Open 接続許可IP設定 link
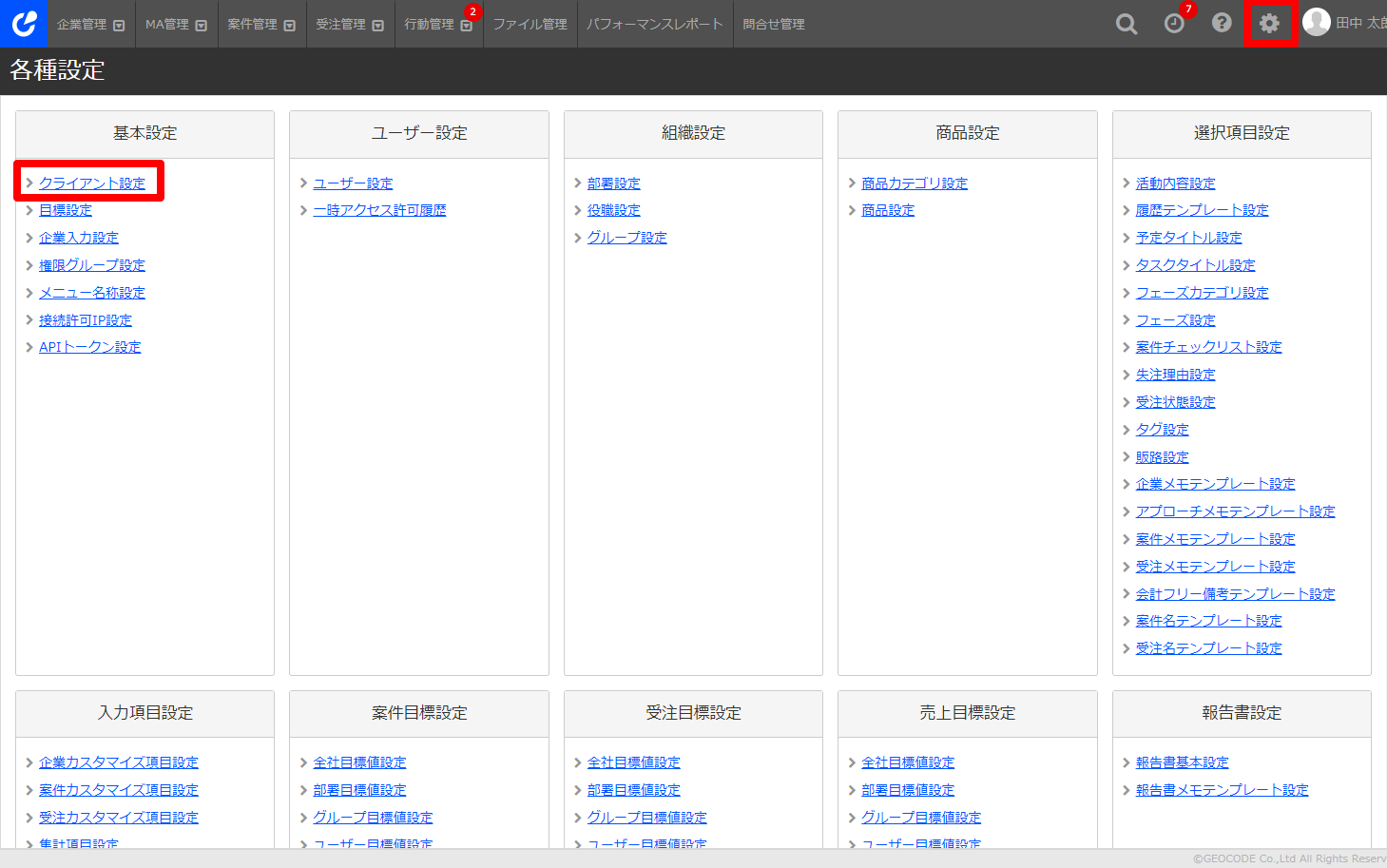This screenshot has width=1387, height=868. [x=86, y=320]
